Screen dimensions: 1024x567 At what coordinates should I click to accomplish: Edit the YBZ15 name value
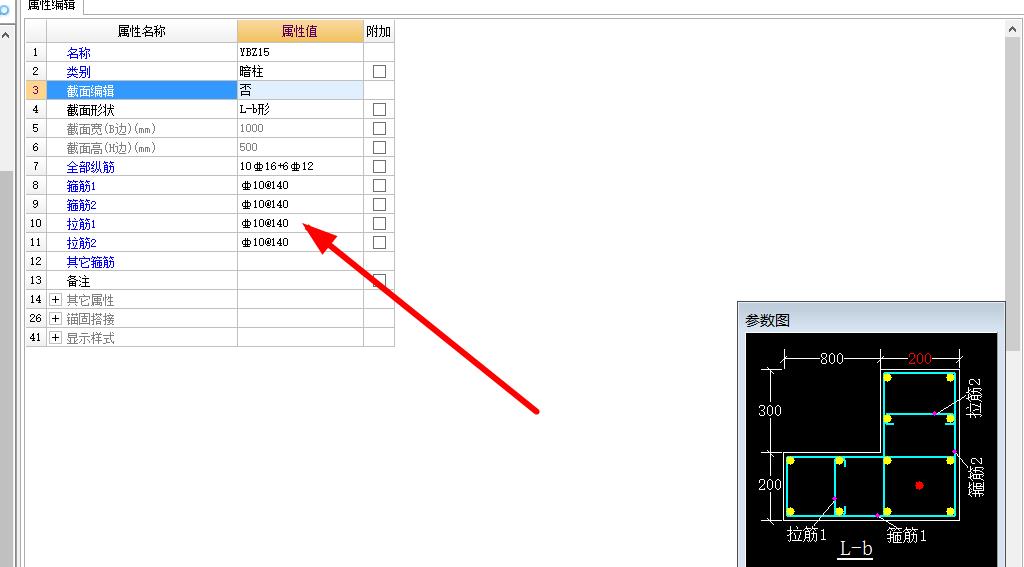(300, 52)
